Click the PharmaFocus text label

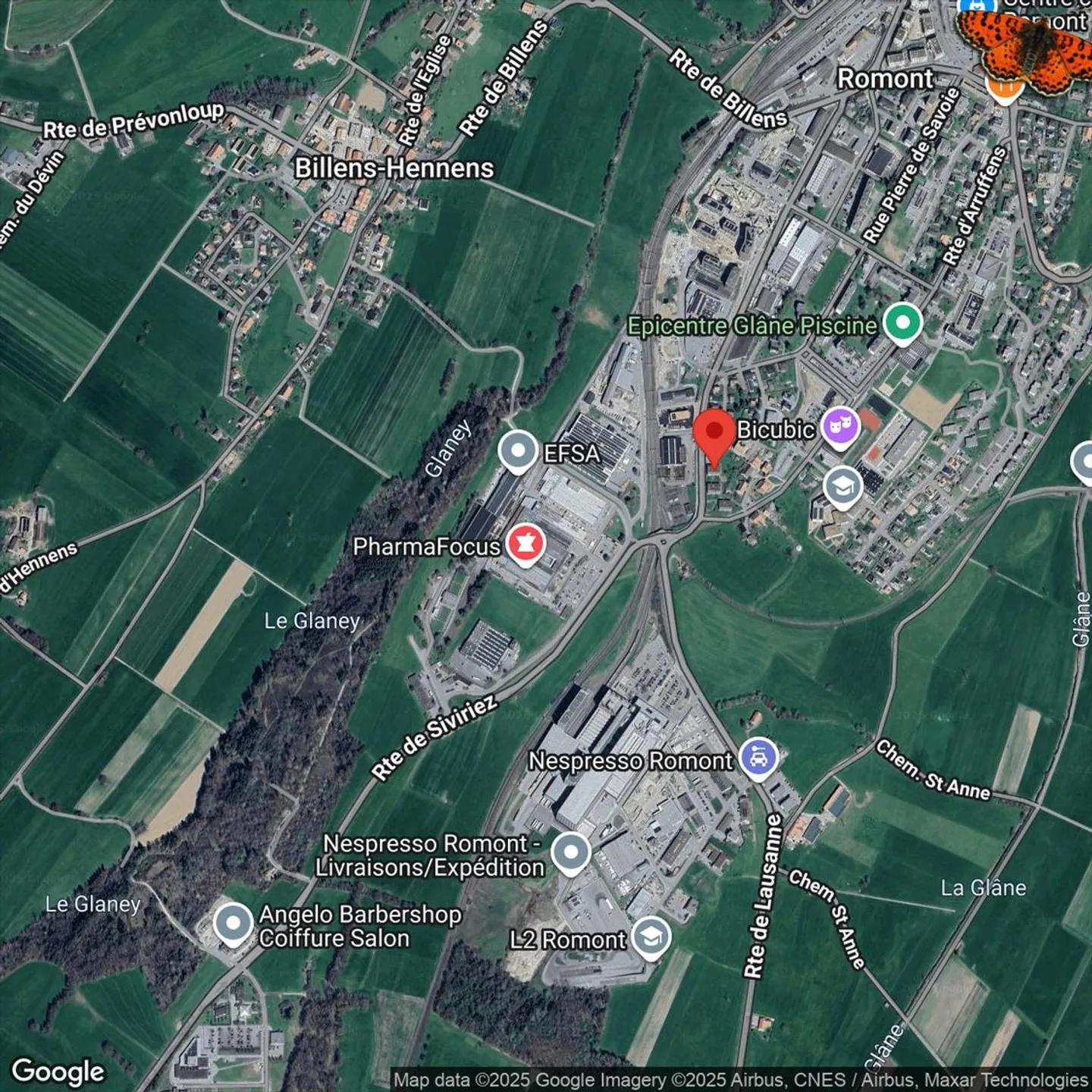coord(426,546)
